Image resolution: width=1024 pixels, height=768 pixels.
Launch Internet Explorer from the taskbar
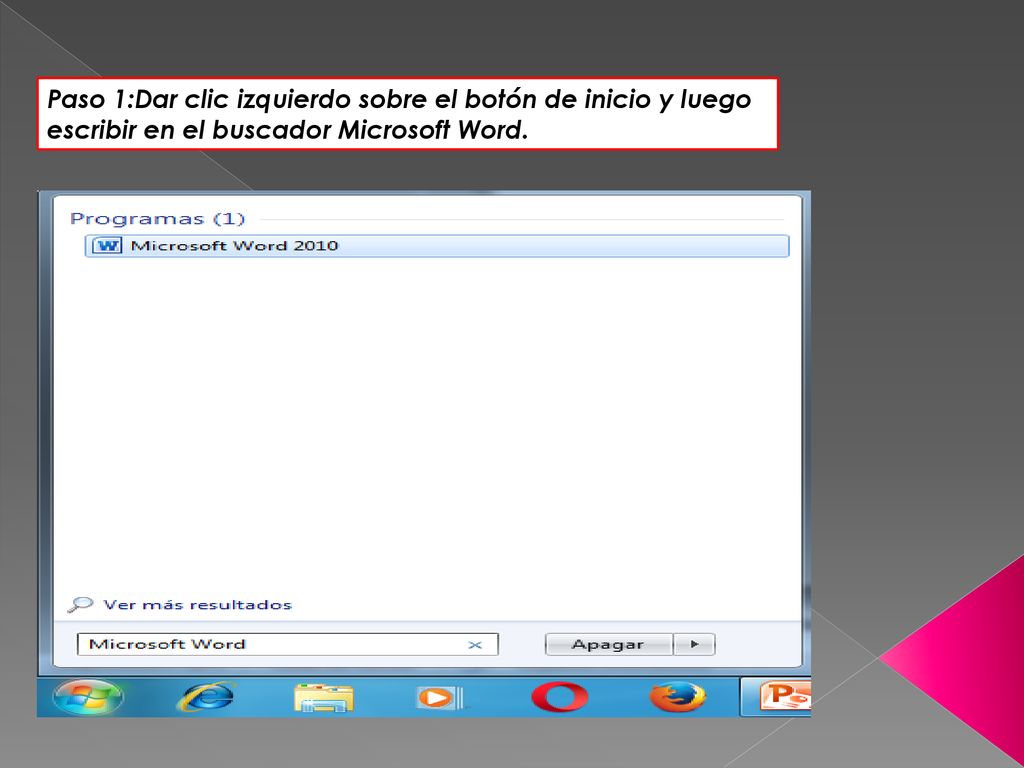click(x=206, y=697)
